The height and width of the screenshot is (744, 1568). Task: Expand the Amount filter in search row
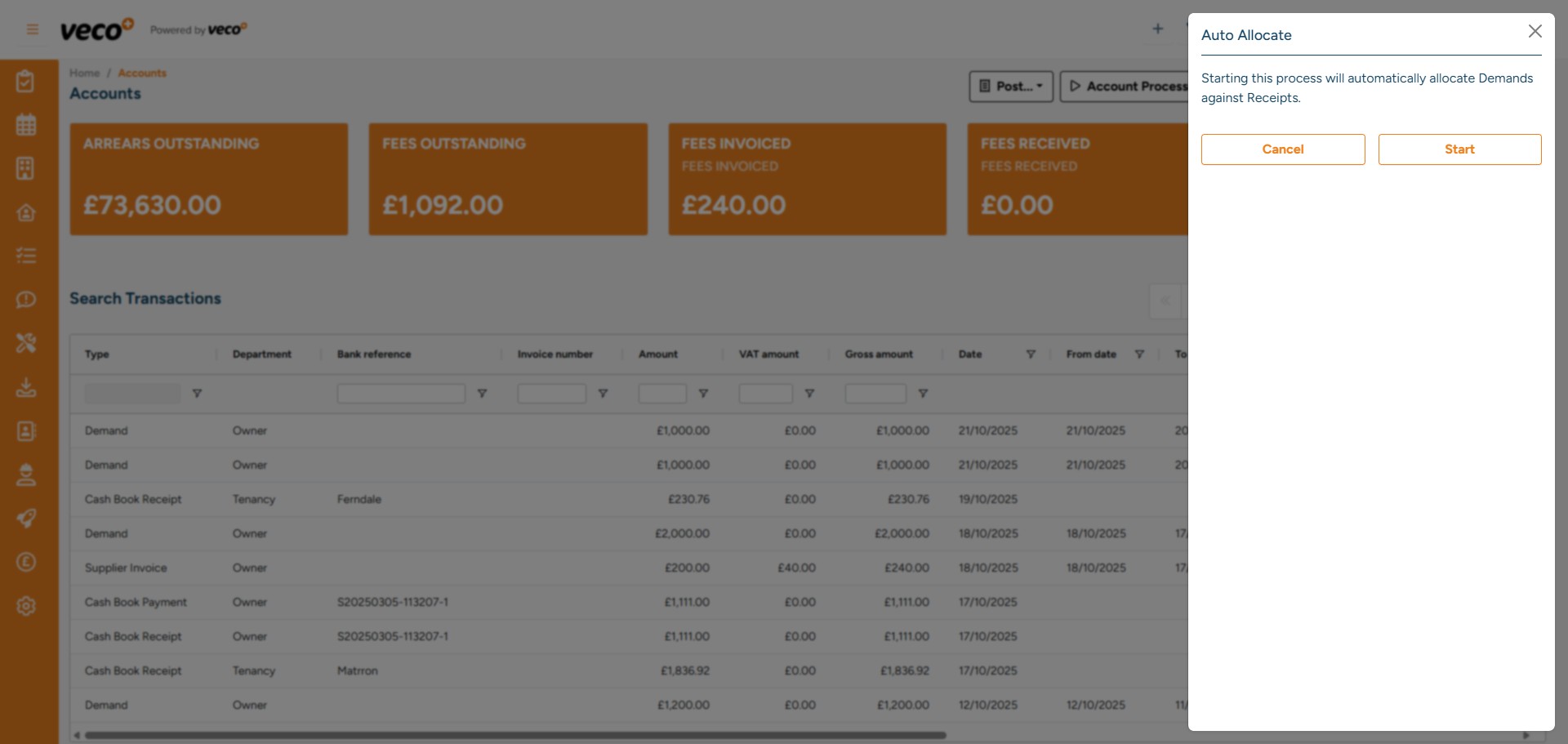click(x=704, y=393)
